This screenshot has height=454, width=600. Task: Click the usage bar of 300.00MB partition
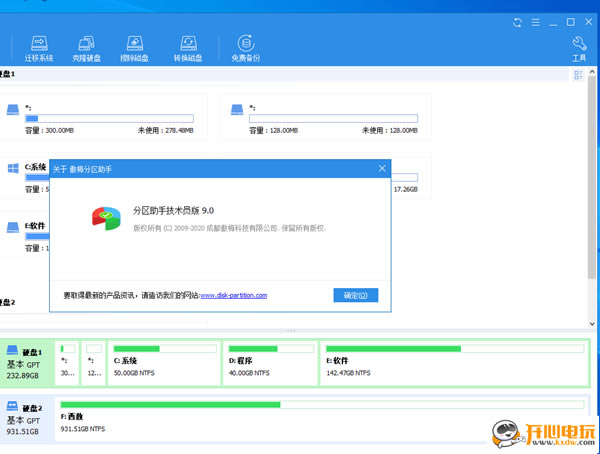tap(109, 118)
